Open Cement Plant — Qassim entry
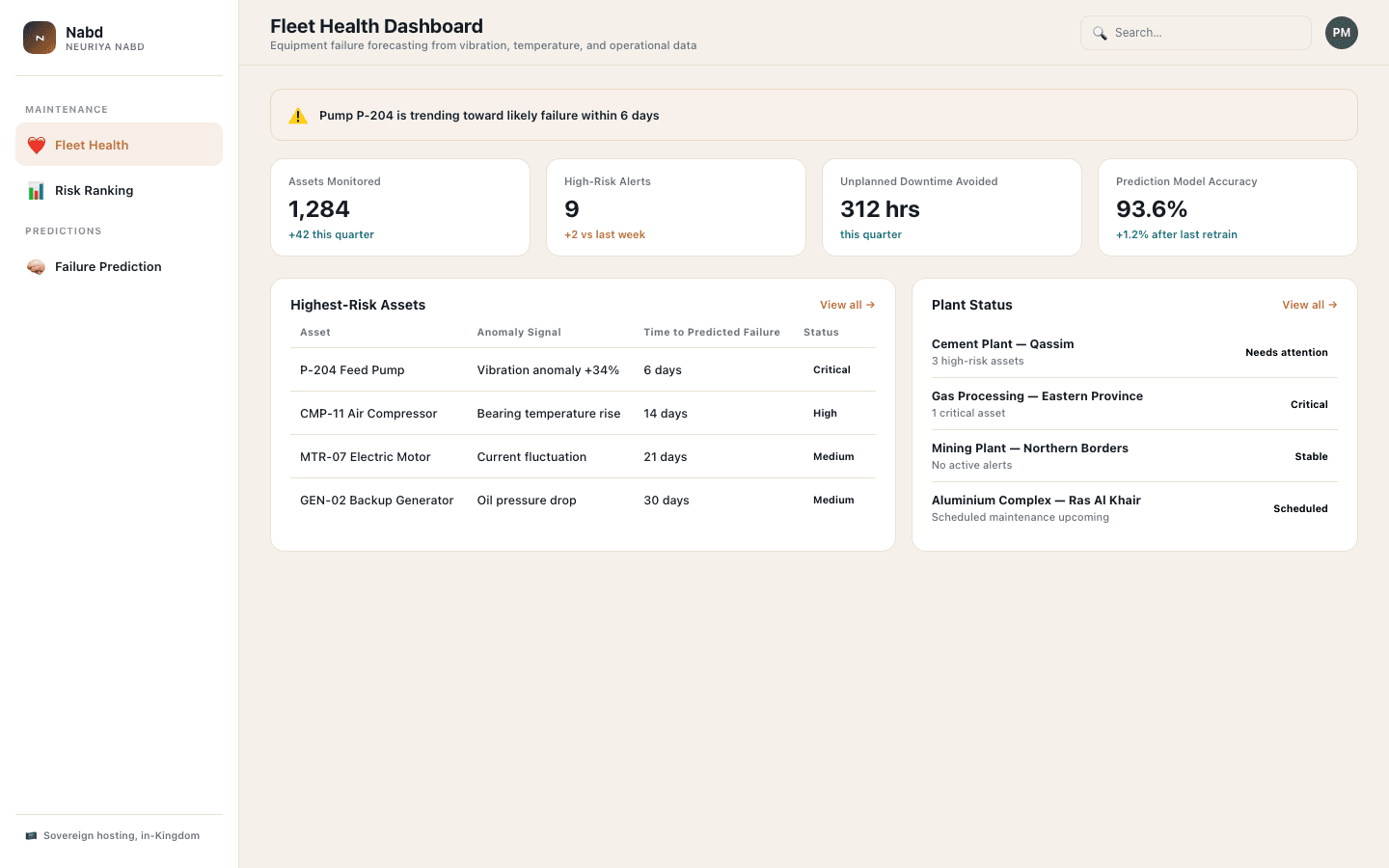The height and width of the screenshot is (868, 1389). click(1134, 352)
